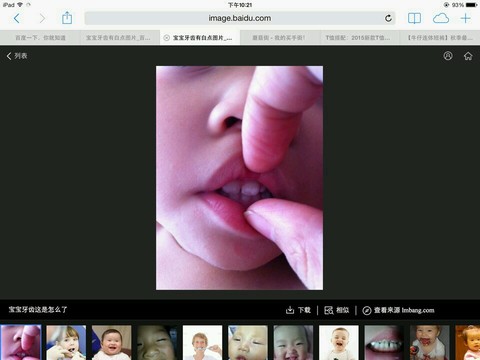The width and height of the screenshot is (480, 360).
Task: Tap the Safari back arrow
Action: (x=16, y=18)
